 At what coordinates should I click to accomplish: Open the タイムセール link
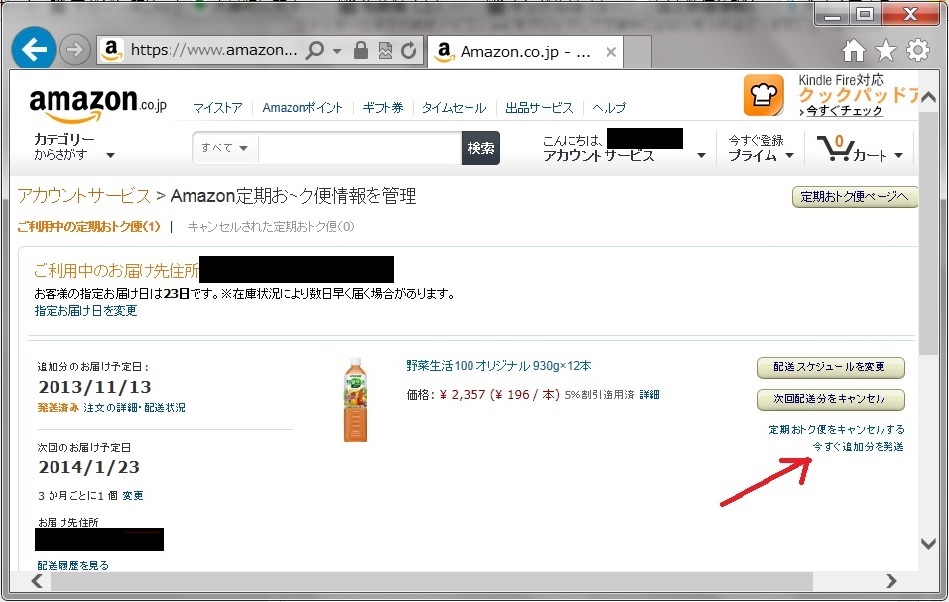[x=453, y=108]
